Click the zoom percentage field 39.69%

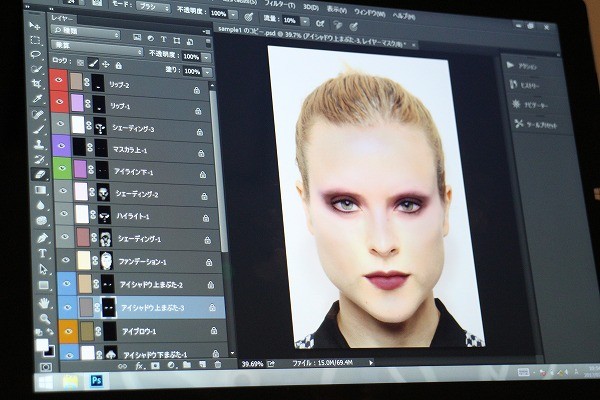[x=253, y=364]
